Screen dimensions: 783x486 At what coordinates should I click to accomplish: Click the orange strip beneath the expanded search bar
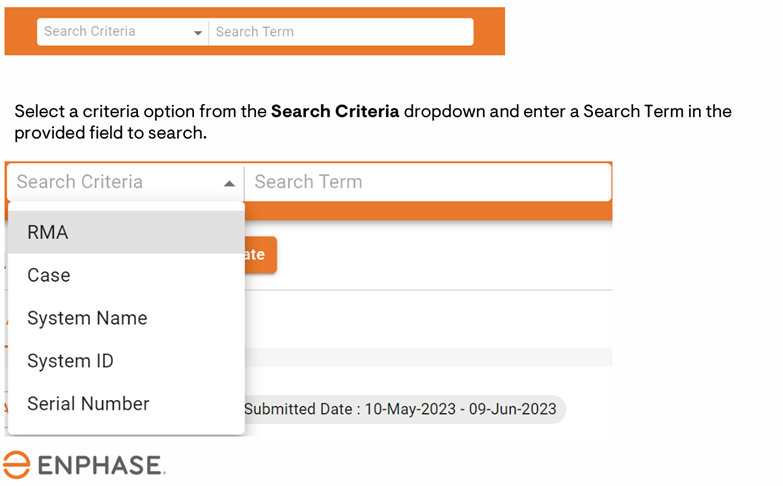coord(430,210)
